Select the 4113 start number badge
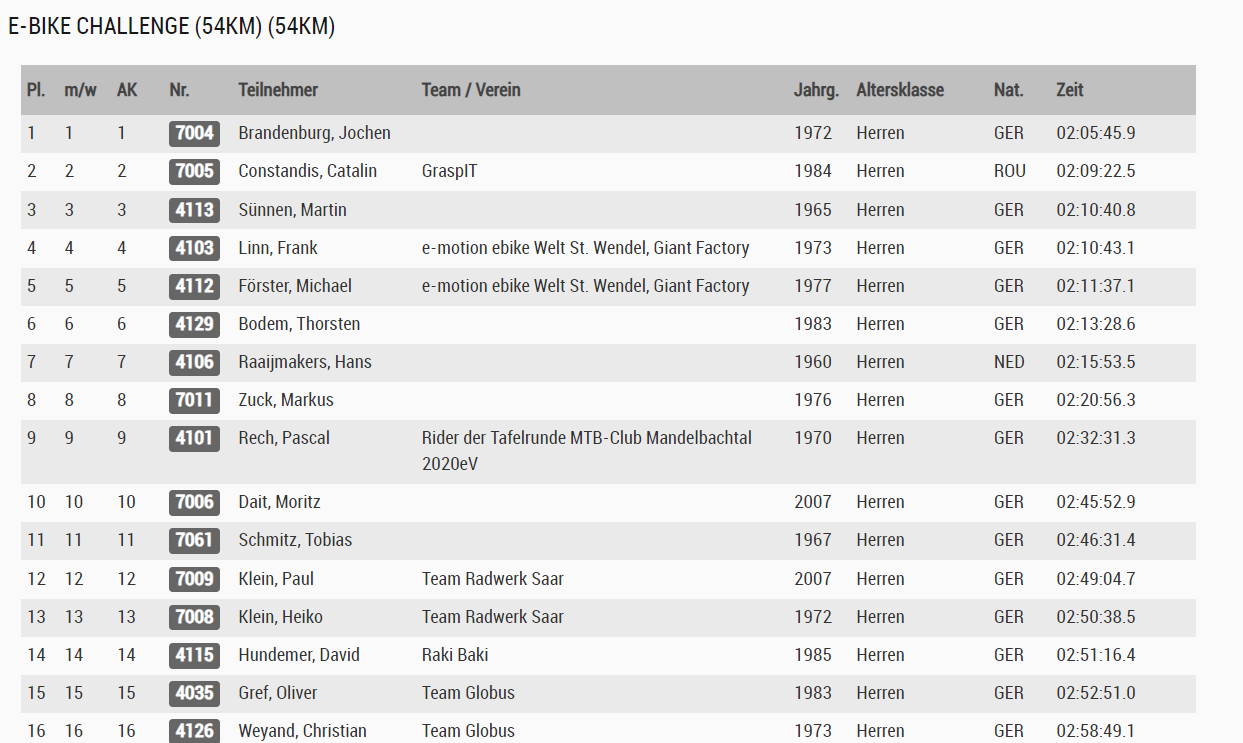The image size is (1243, 743). (194, 210)
